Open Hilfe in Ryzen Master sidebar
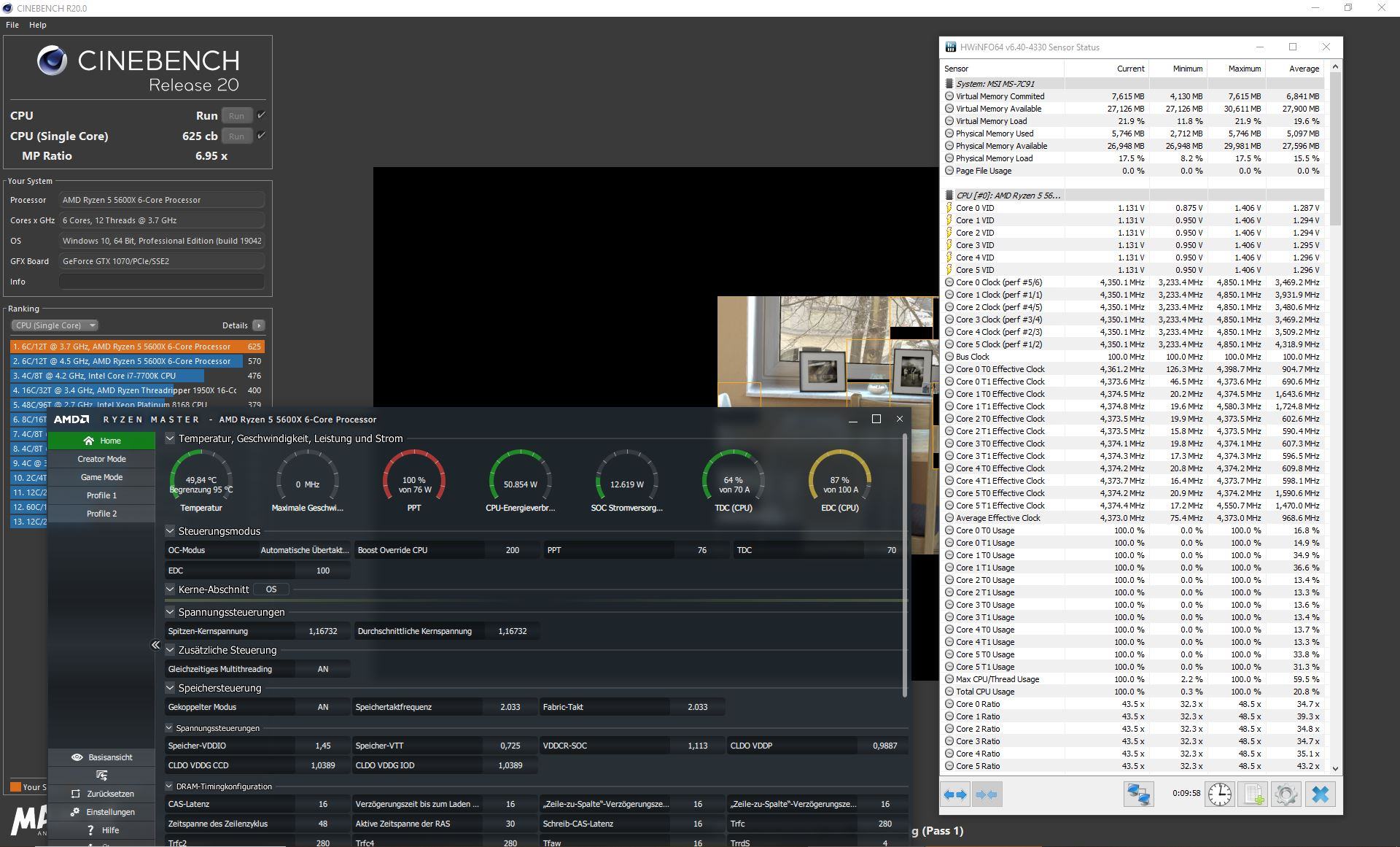 (101, 830)
